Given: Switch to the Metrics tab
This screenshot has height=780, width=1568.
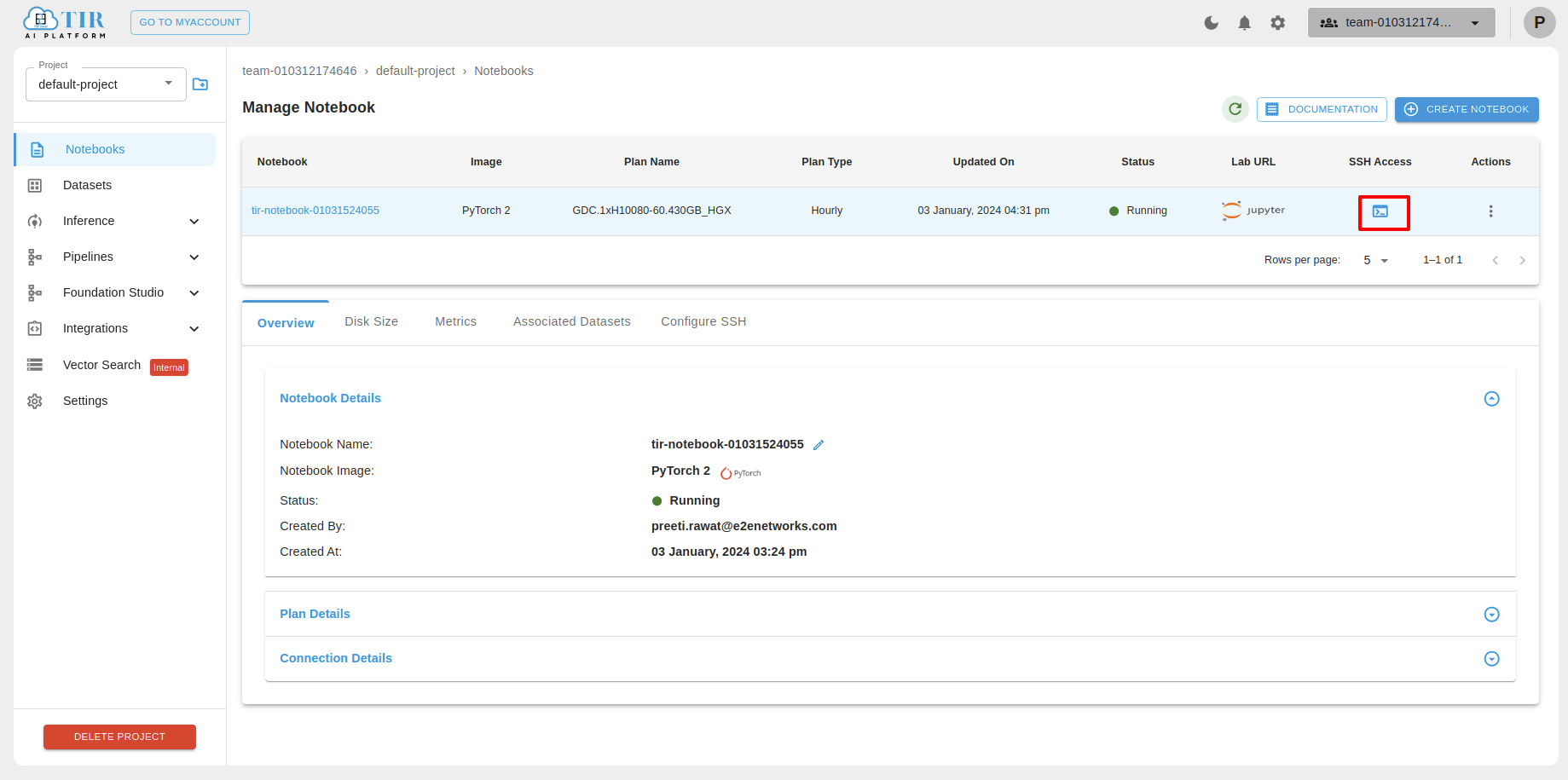Looking at the screenshot, I should coord(455,321).
